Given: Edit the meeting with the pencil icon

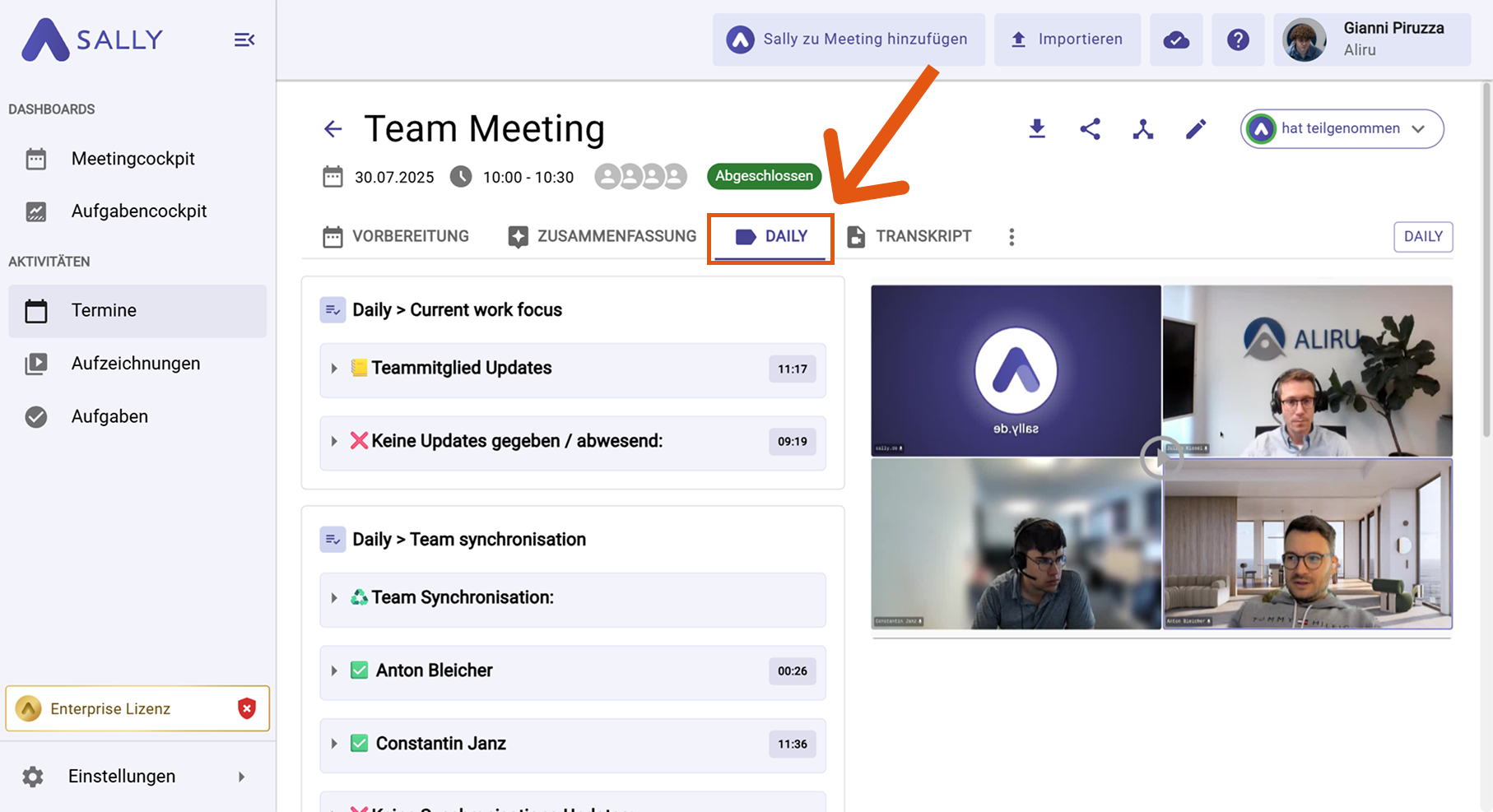Looking at the screenshot, I should point(1196,128).
